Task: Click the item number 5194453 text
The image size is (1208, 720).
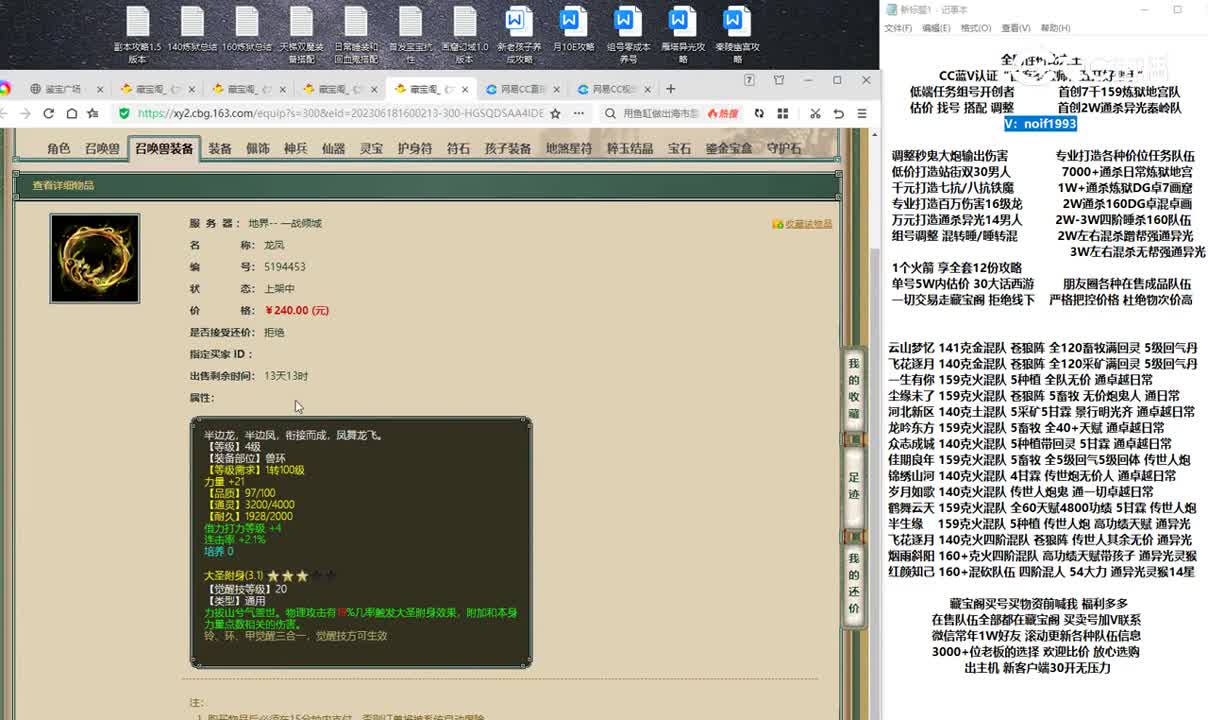Action: coord(285,267)
